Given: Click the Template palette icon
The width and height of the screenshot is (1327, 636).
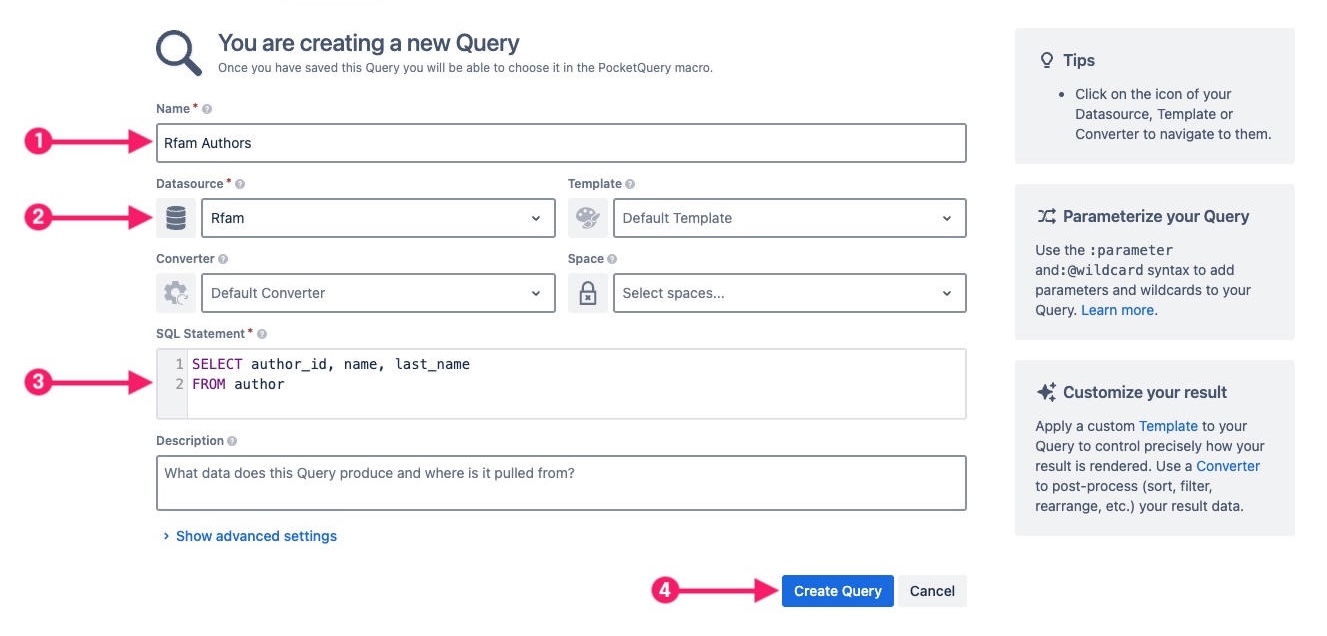Looking at the screenshot, I should (588, 217).
